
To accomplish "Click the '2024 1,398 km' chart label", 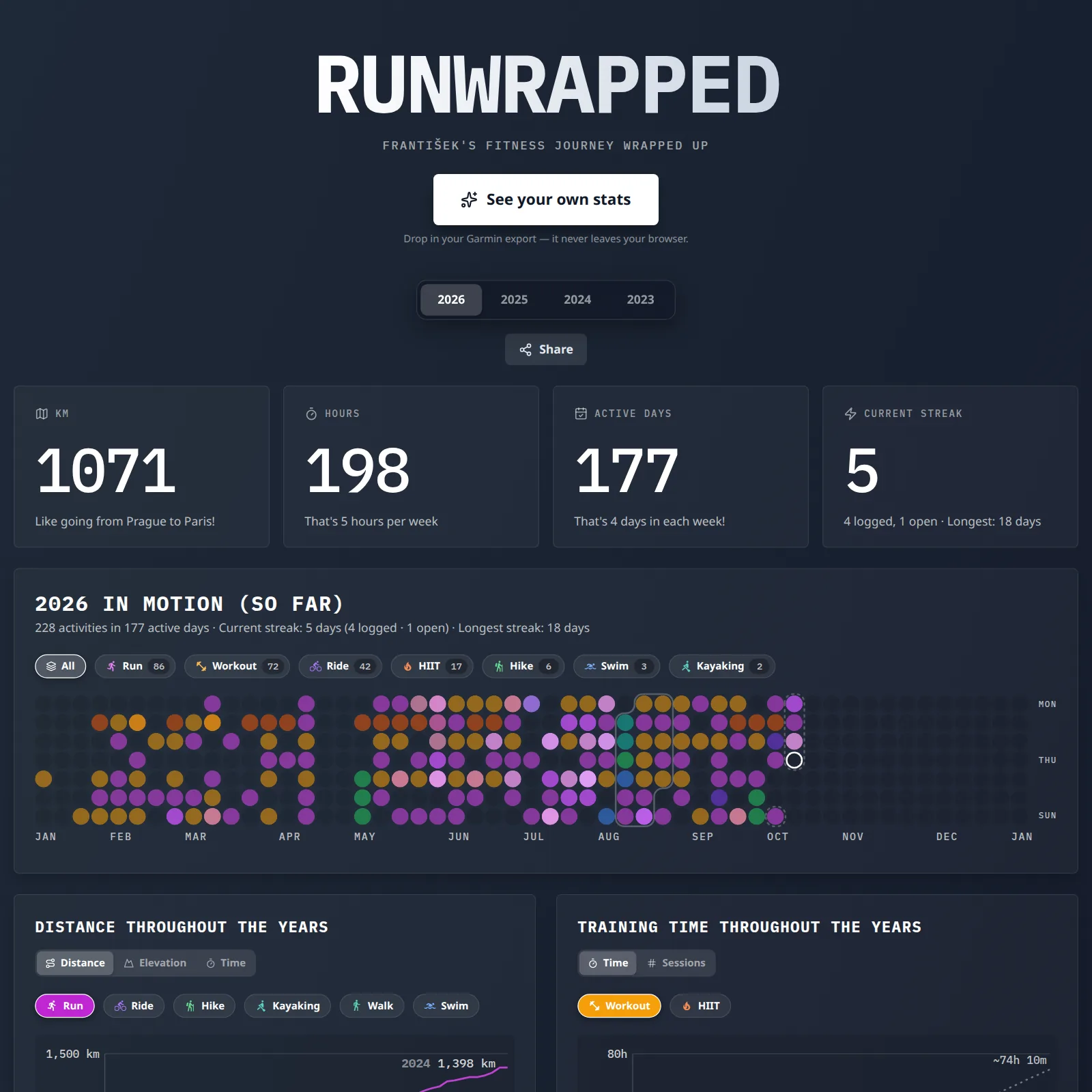I will click(448, 1063).
